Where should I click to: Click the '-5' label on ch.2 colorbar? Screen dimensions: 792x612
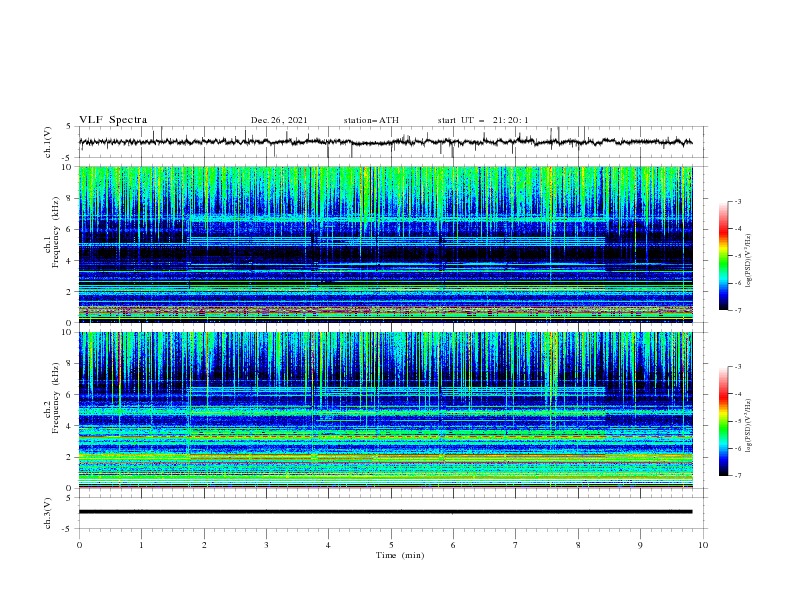[x=738, y=421]
